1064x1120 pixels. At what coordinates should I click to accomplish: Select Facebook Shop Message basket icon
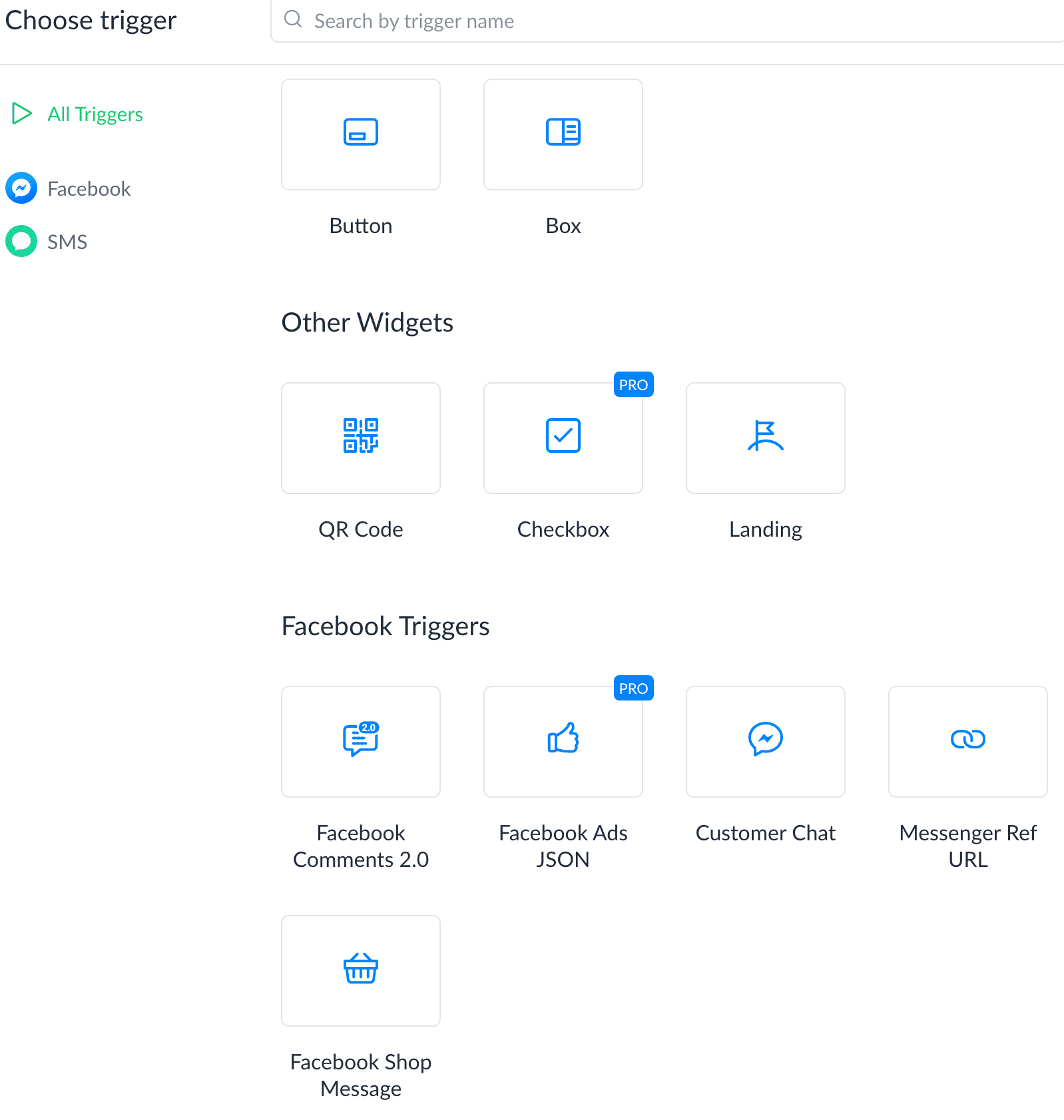click(x=361, y=968)
